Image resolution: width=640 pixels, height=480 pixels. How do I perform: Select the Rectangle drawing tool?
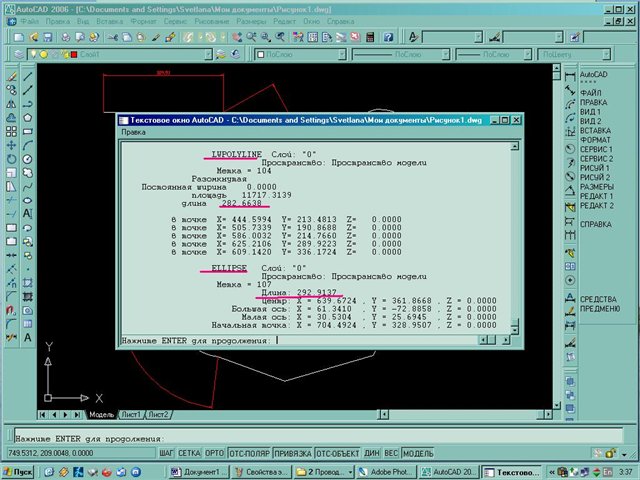point(28,130)
